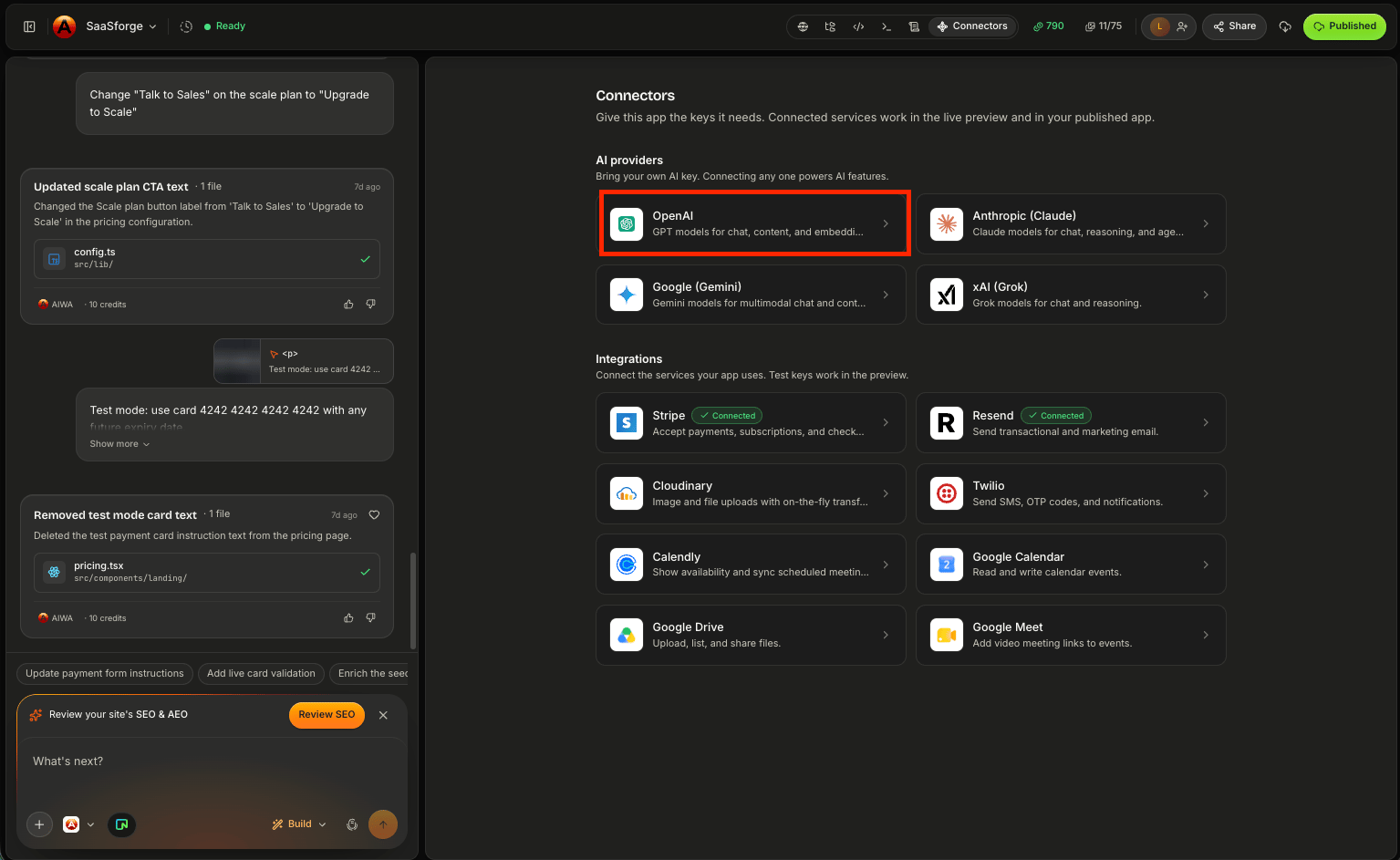Open the Google (Gemini) connector
Viewport: 1400px width, 860px height.
pos(752,295)
